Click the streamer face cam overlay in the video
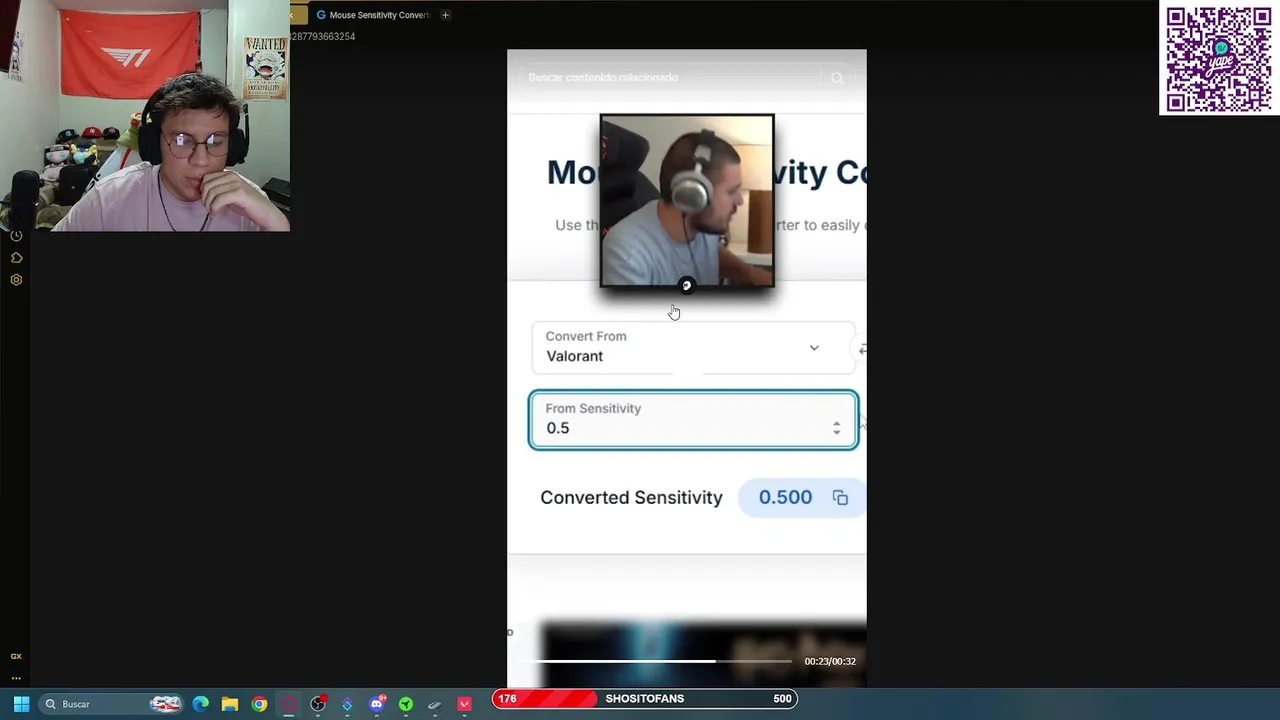 tap(687, 201)
